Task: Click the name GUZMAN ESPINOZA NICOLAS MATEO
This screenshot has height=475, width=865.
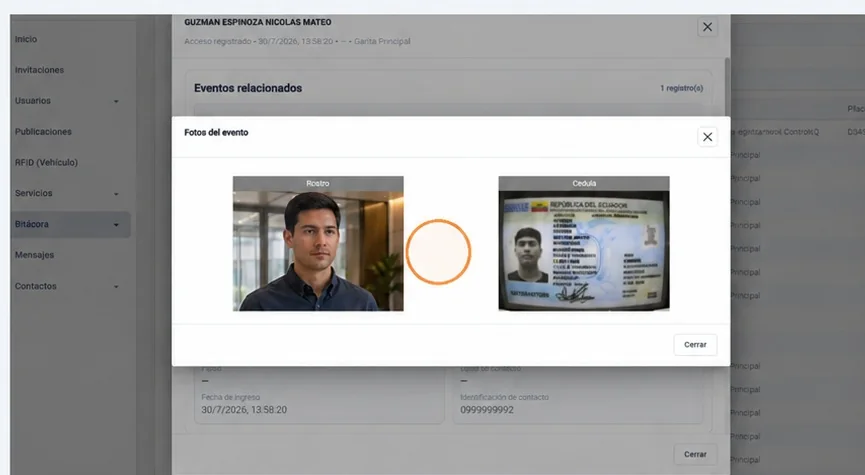Action: pos(258,23)
